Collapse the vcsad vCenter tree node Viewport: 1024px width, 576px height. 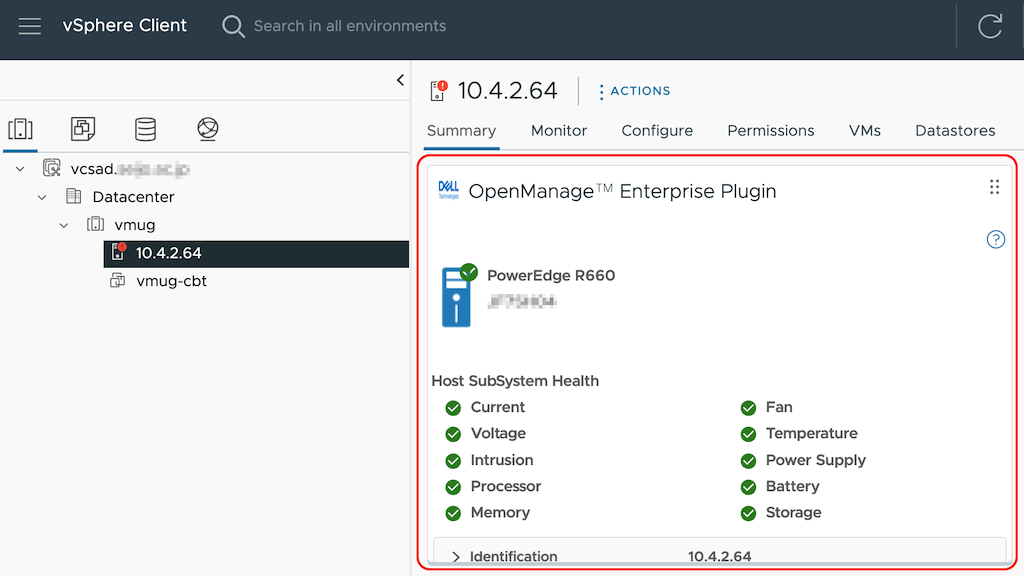point(20,169)
